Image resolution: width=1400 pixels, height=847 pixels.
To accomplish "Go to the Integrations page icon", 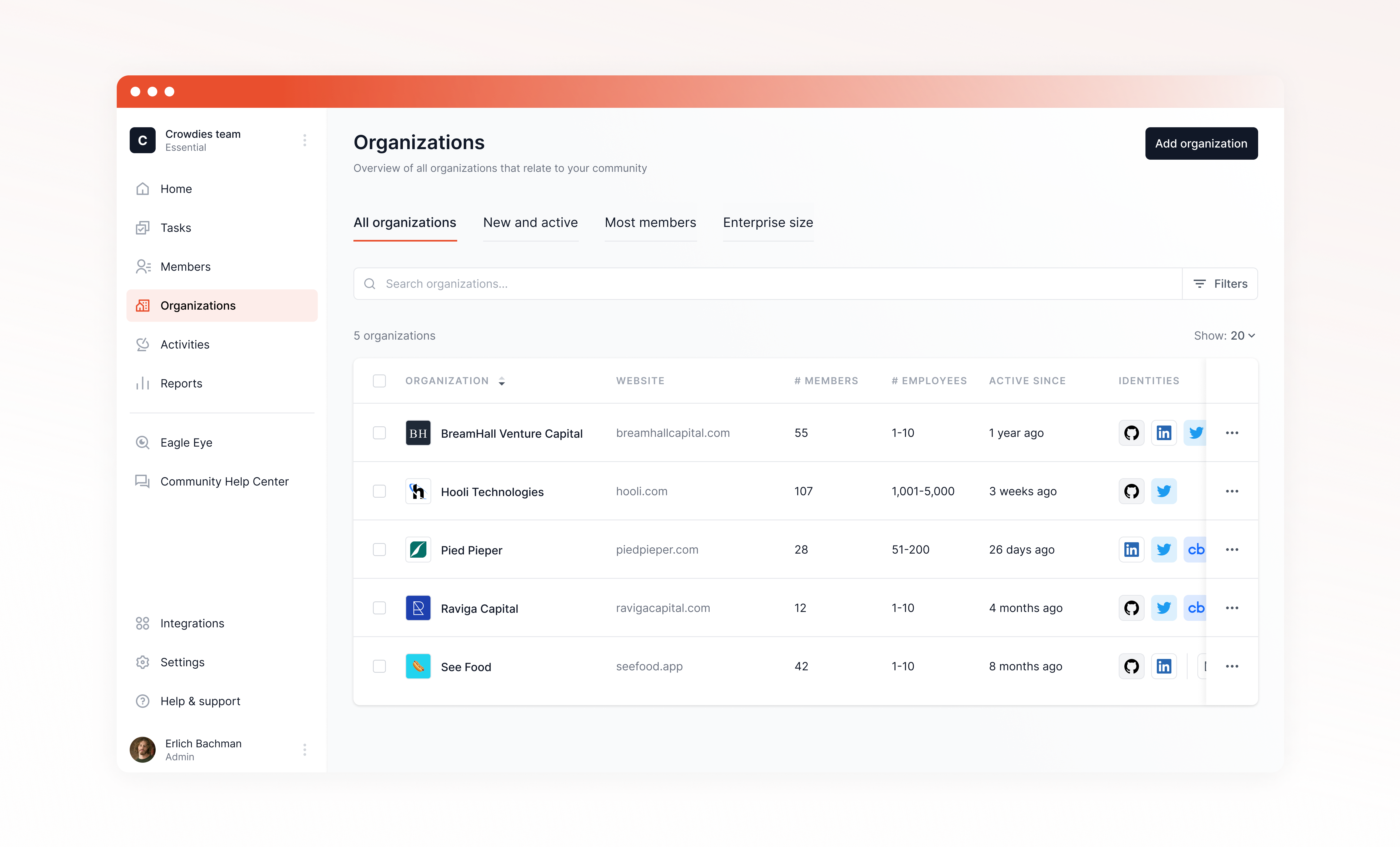I will (143, 623).
